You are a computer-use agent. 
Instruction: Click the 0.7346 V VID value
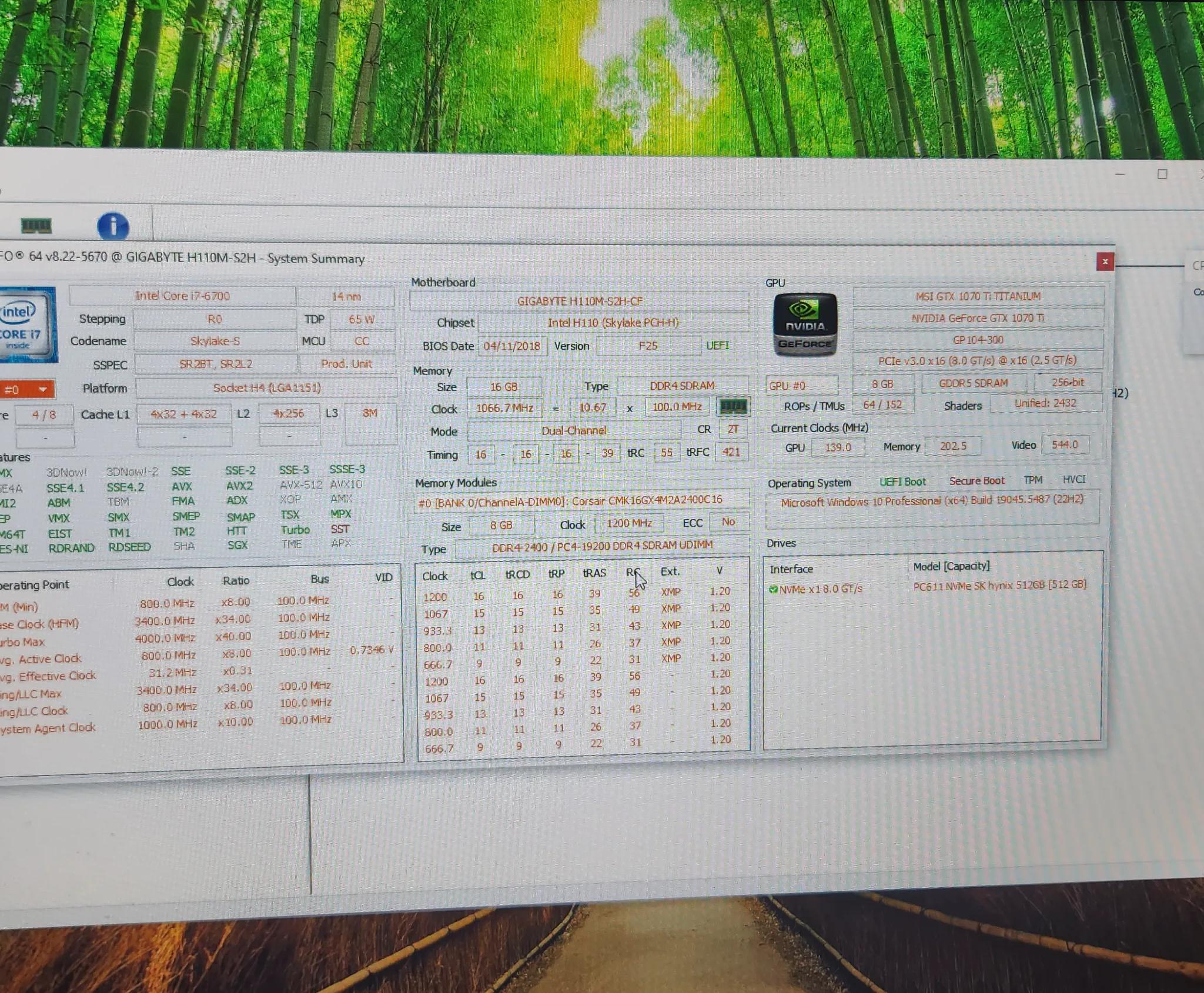point(372,650)
